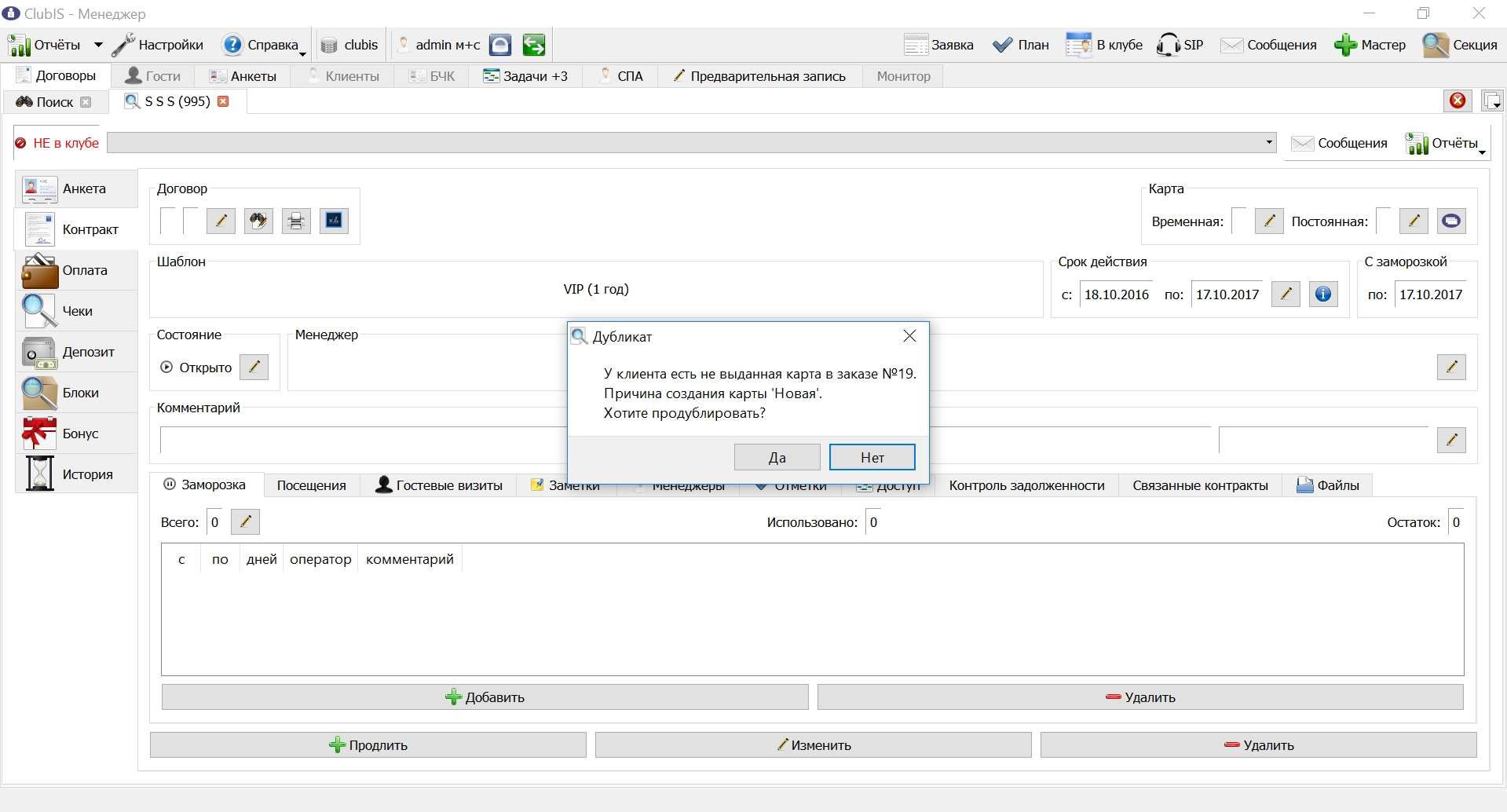Open the Оплата wallet sidebar item
The width and height of the screenshot is (1507, 812).
tap(76, 270)
